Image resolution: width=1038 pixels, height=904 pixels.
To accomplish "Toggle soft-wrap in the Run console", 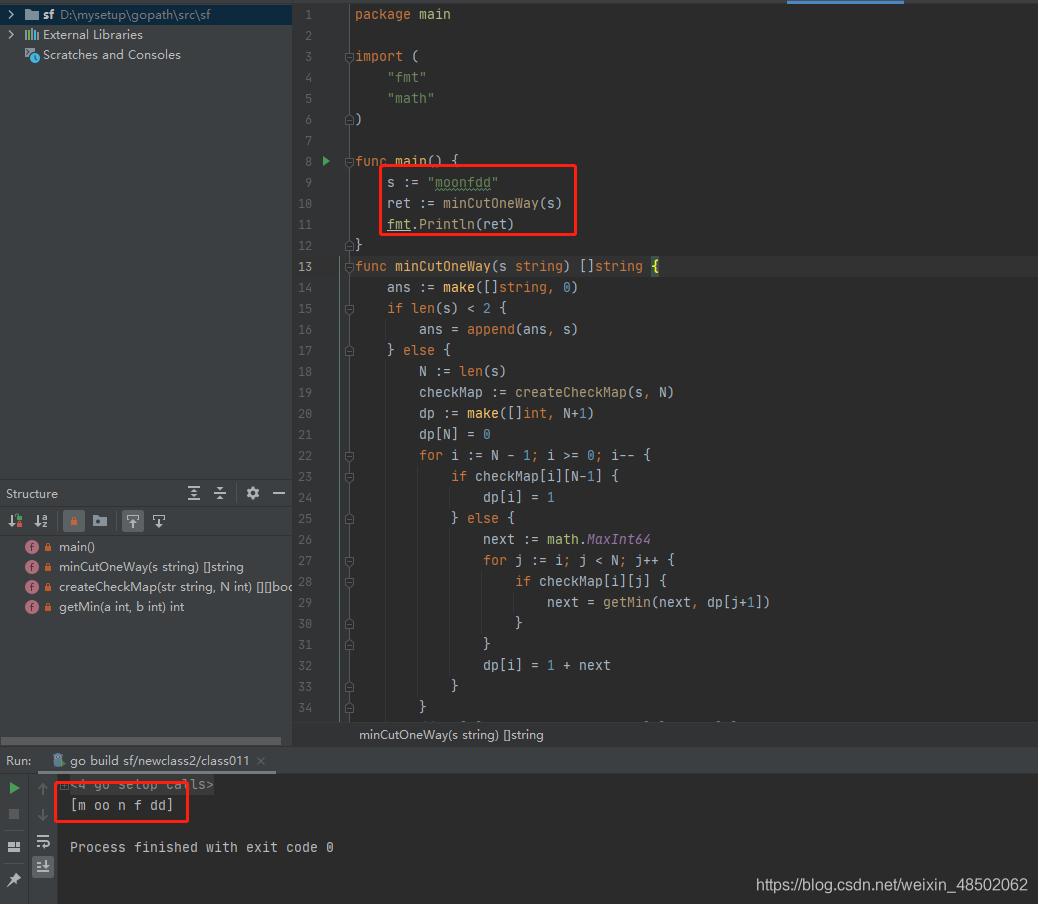I will (43, 841).
